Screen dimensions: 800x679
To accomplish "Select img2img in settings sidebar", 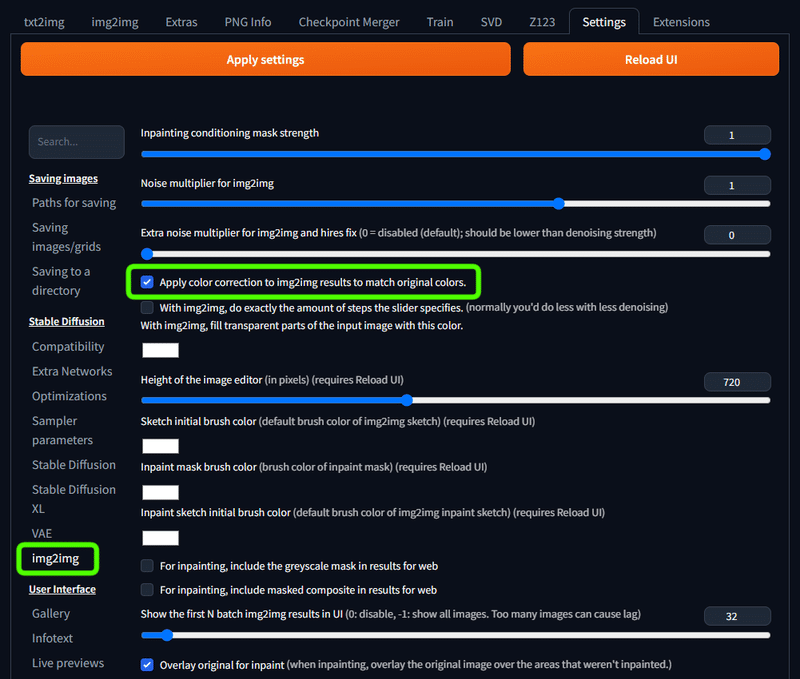I will coord(56,558).
